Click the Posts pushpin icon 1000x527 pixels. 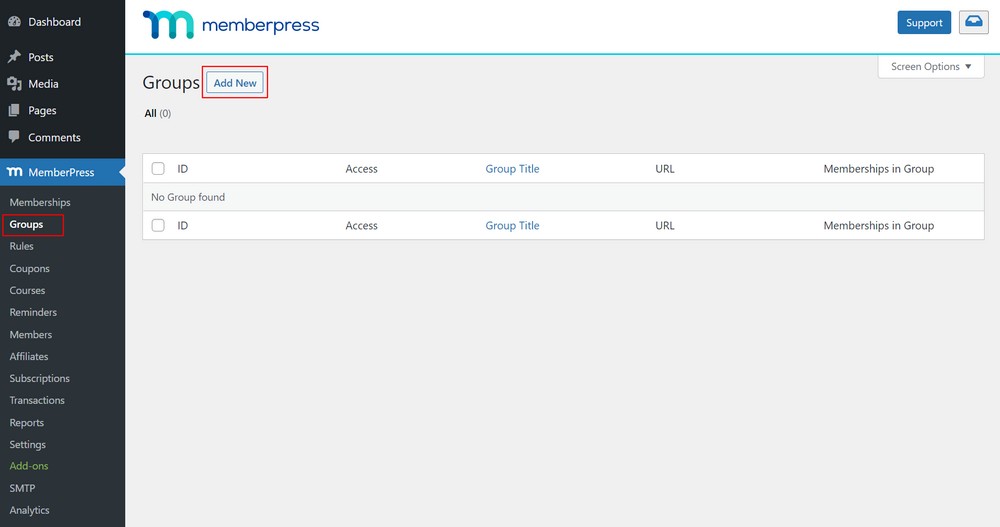(14, 57)
